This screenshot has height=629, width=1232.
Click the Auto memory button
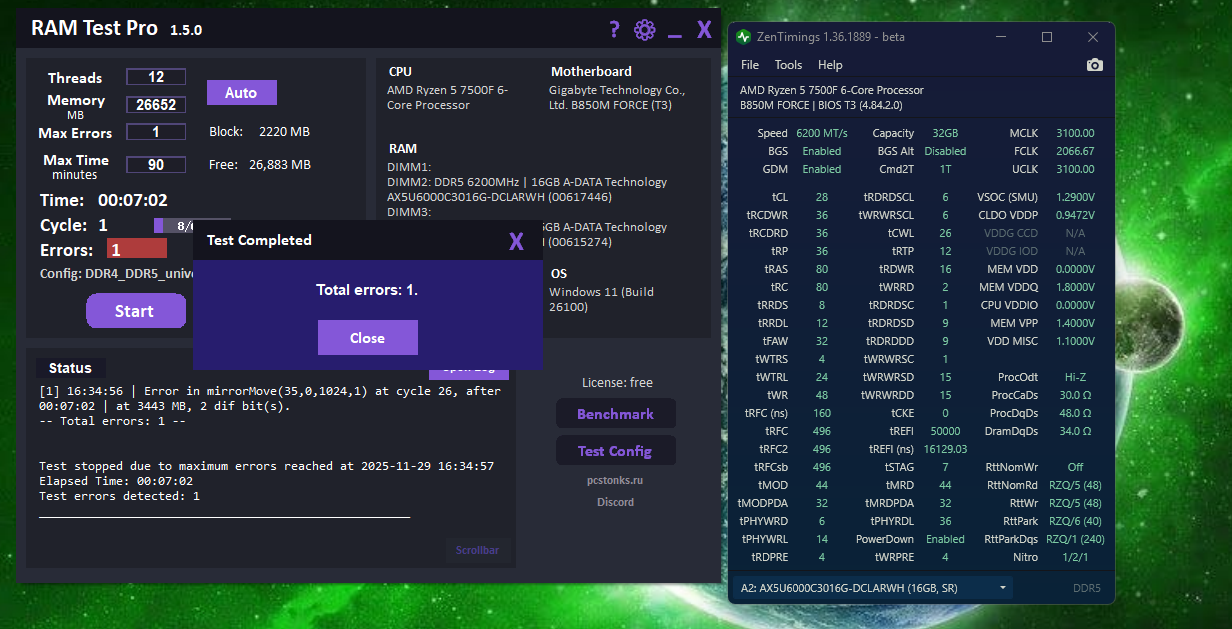tap(241, 93)
